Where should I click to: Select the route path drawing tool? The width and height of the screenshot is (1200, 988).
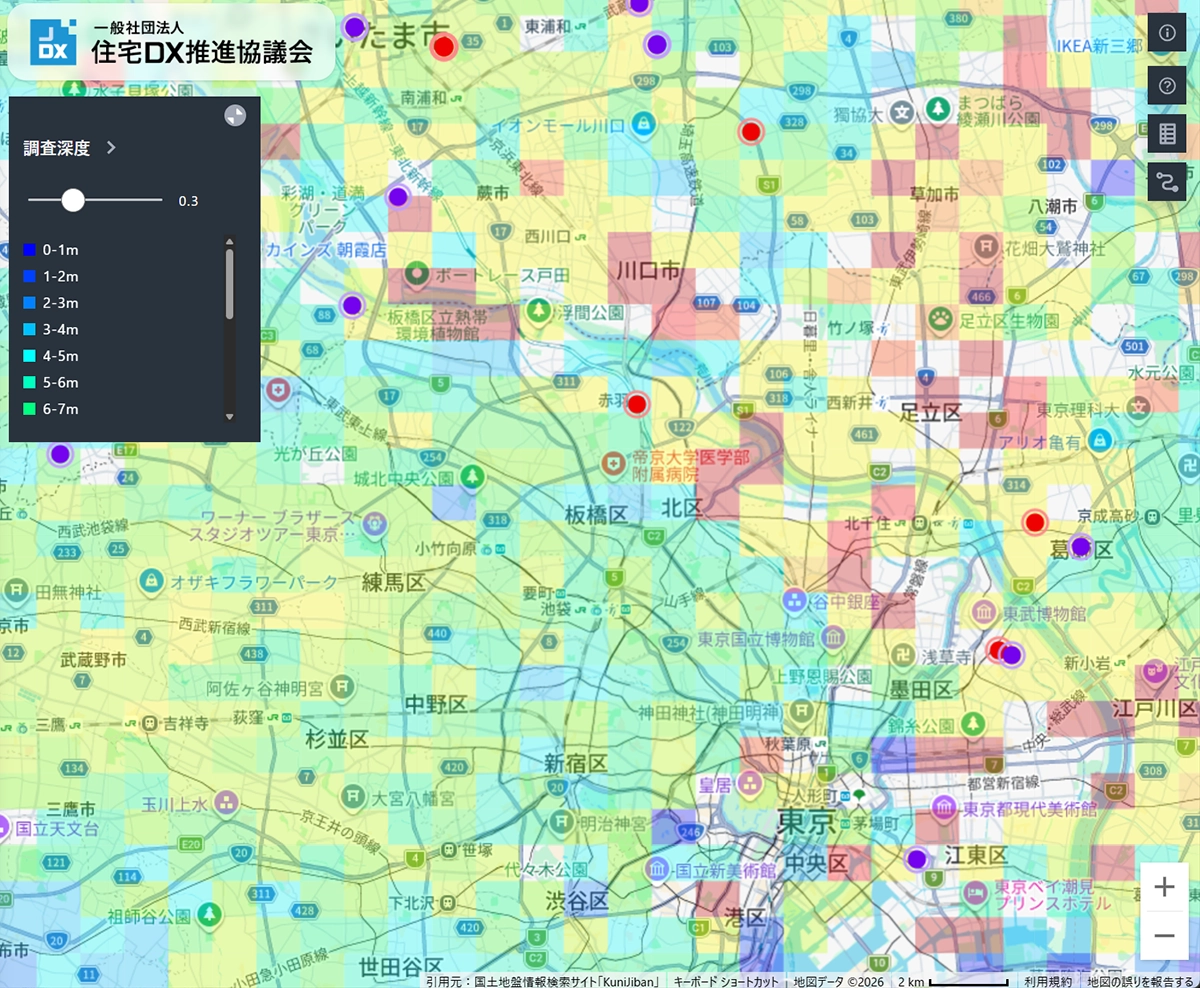(x=1167, y=181)
